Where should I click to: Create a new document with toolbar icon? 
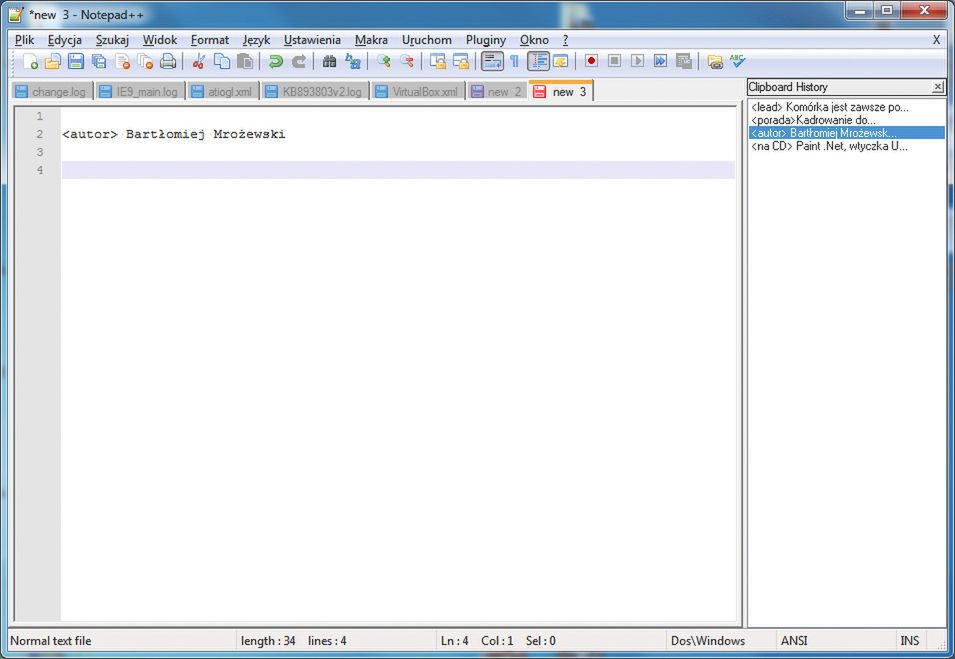(x=30, y=61)
